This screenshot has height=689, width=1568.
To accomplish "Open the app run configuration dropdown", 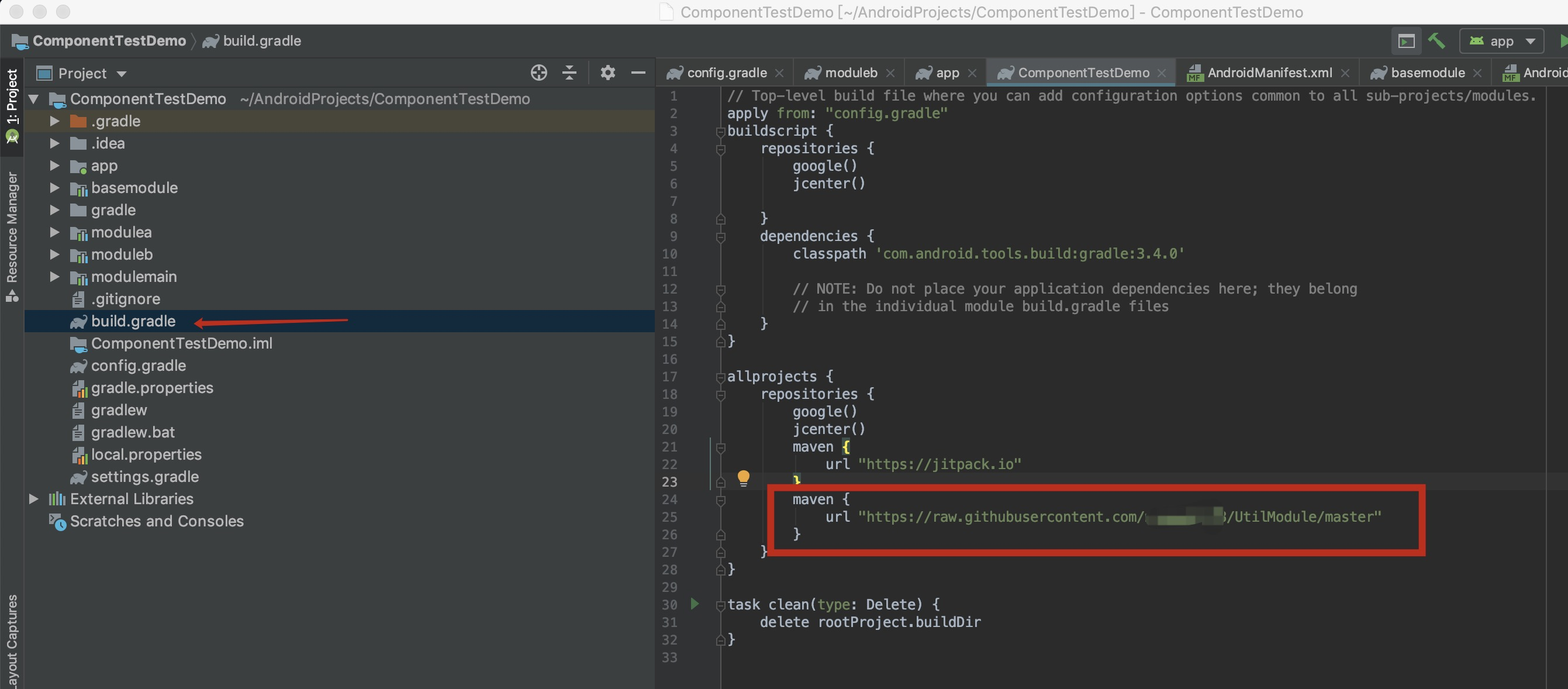I will tap(1502, 42).
